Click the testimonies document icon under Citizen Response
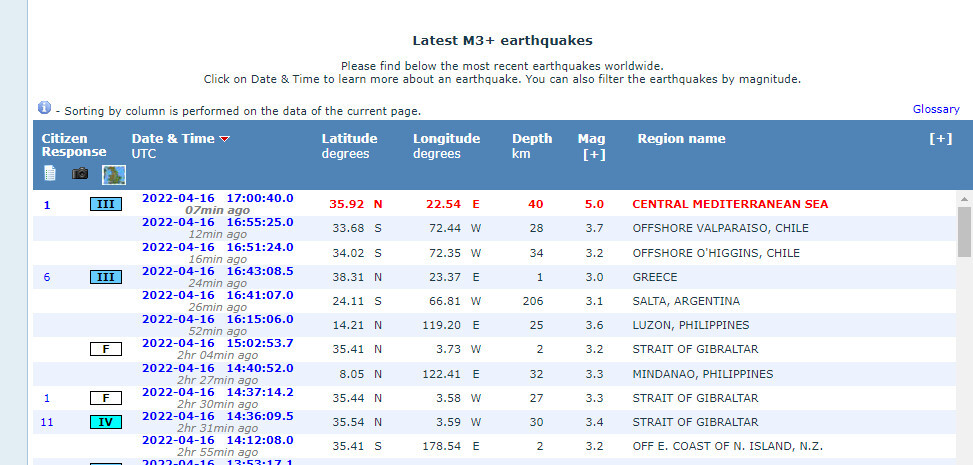The image size is (973, 465). click(50, 174)
